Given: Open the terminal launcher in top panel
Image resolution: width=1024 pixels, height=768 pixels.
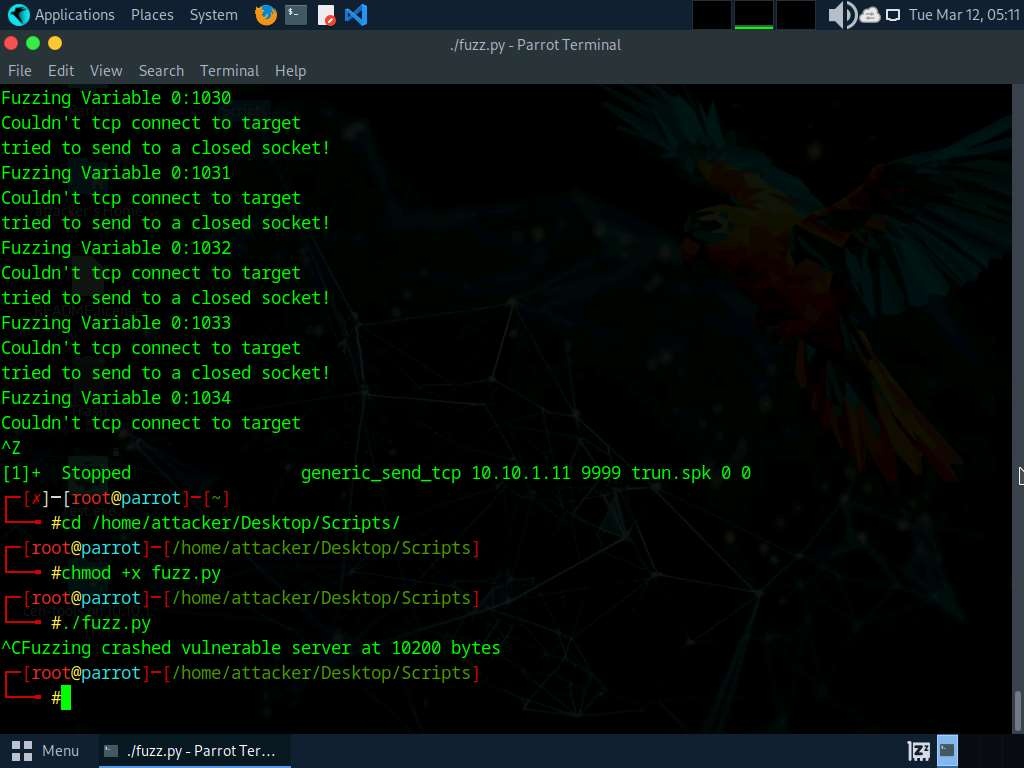Looking at the screenshot, I should (x=296, y=15).
